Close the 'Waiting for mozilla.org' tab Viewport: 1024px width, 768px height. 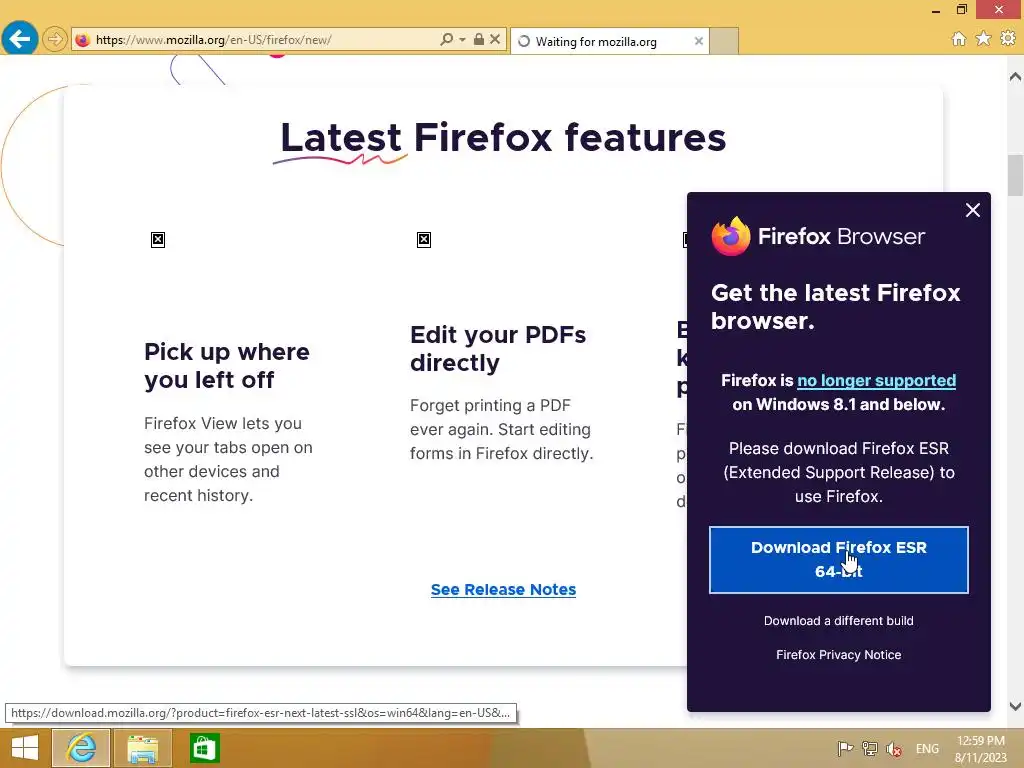[699, 41]
